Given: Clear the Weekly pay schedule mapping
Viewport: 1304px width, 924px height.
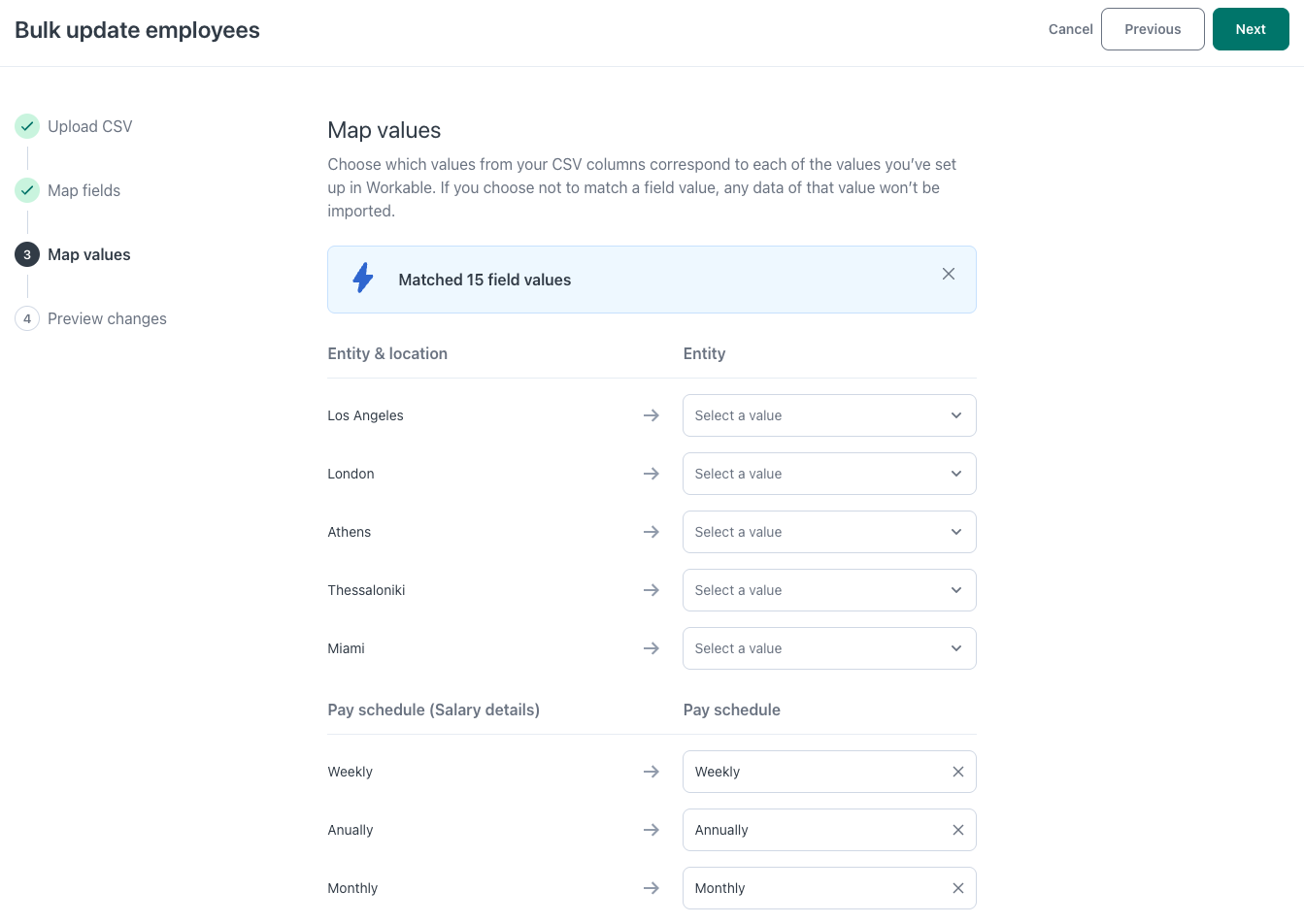Looking at the screenshot, I should click(957, 772).
